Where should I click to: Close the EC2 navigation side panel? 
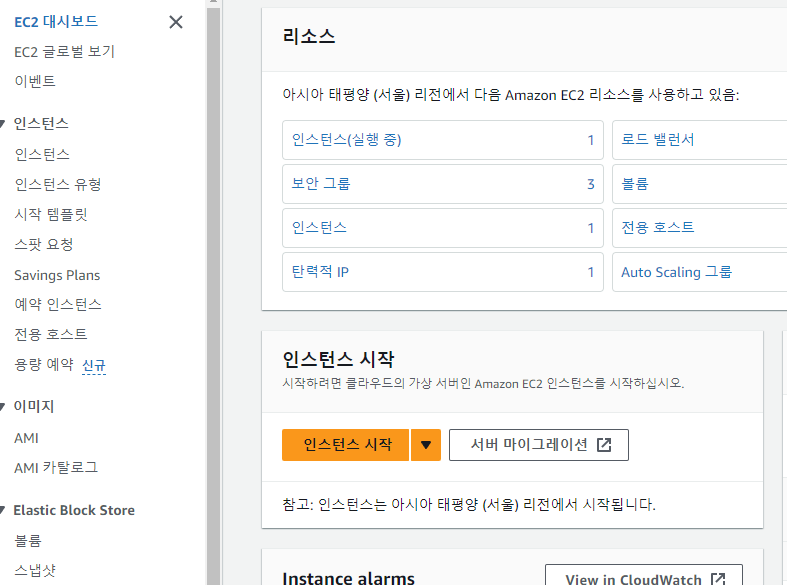(x=176, y=22)
